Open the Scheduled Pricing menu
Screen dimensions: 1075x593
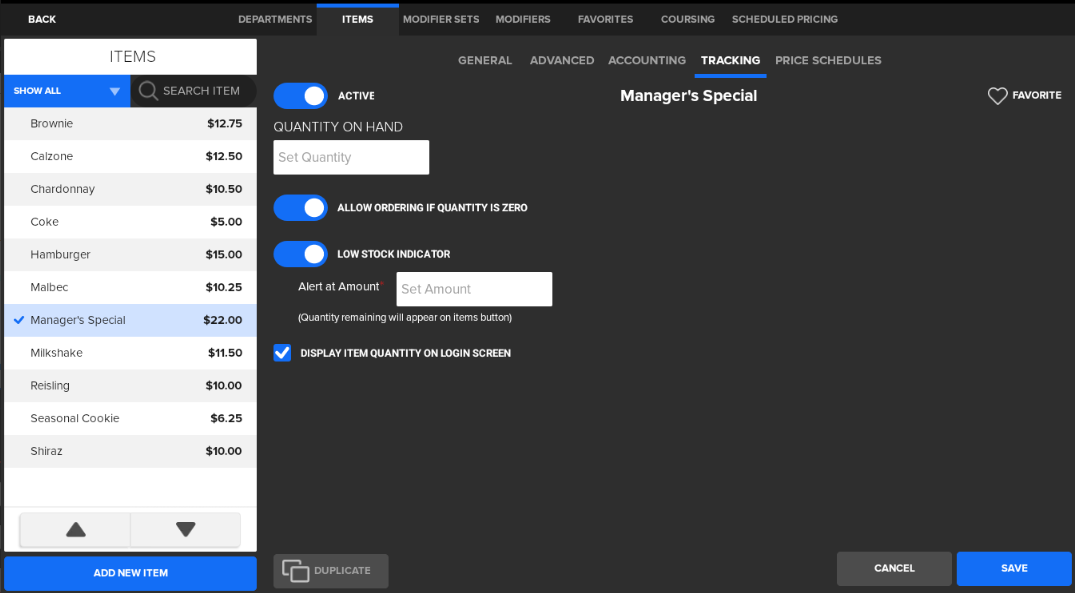point(785,19)
